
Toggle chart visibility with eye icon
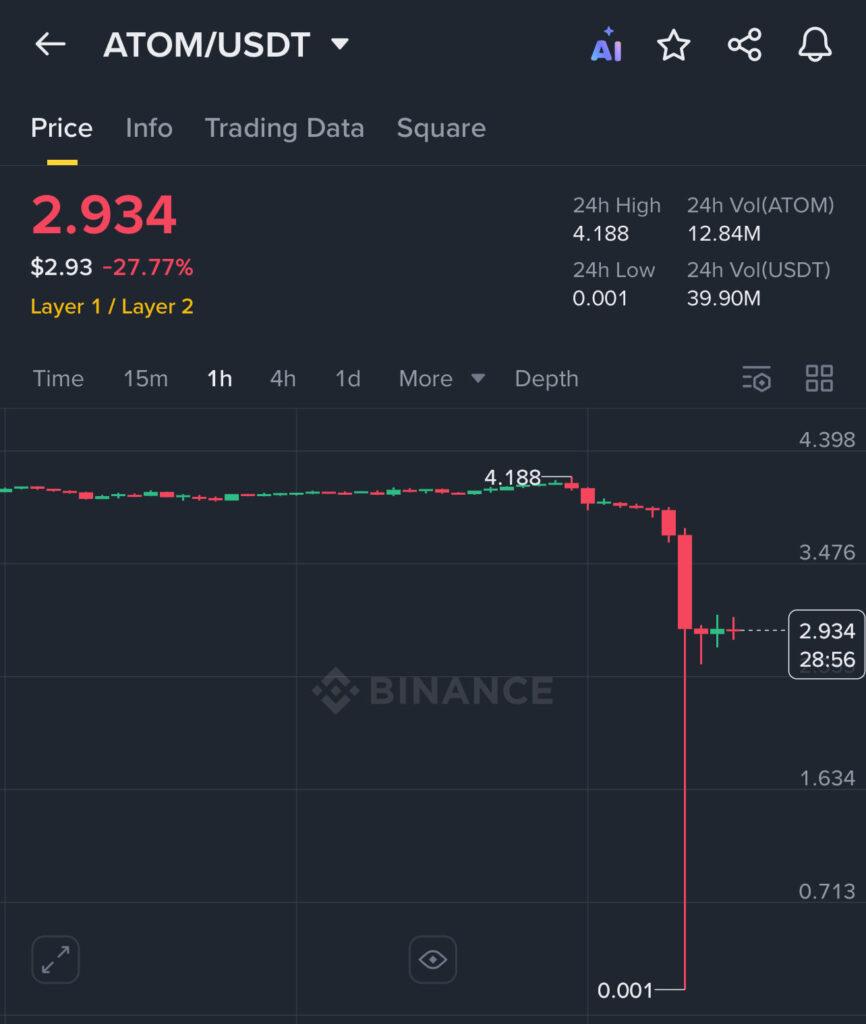pyautogui.click(x=433, y=959)
